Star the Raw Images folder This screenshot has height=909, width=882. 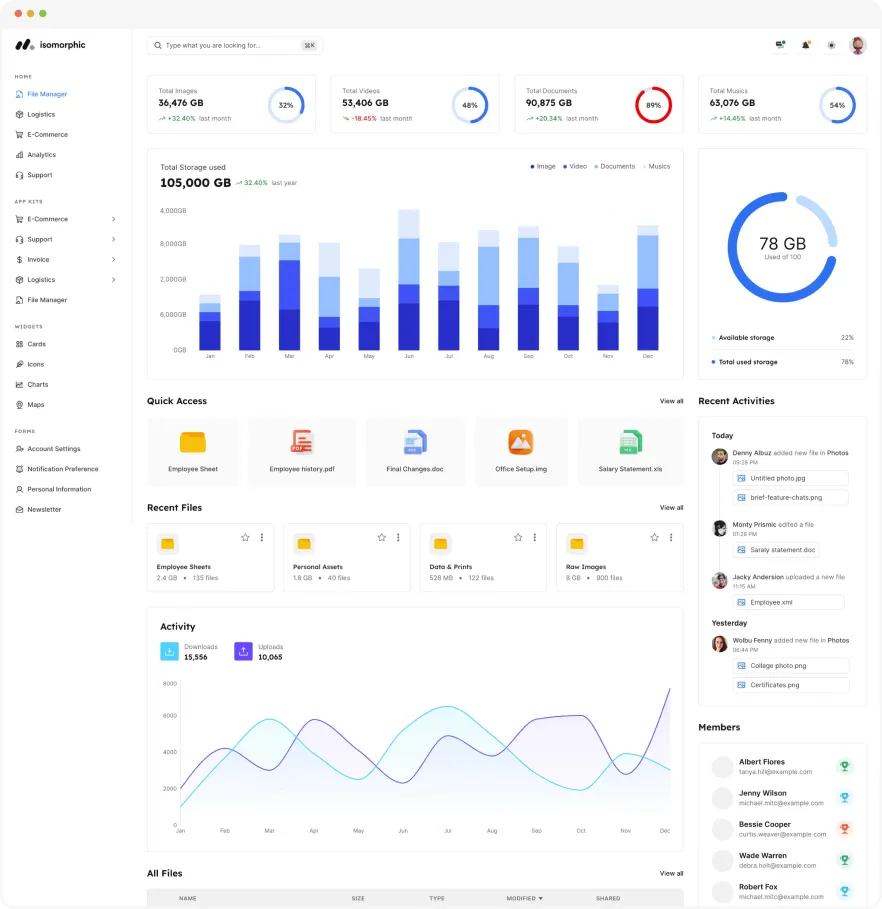point(655,537)
